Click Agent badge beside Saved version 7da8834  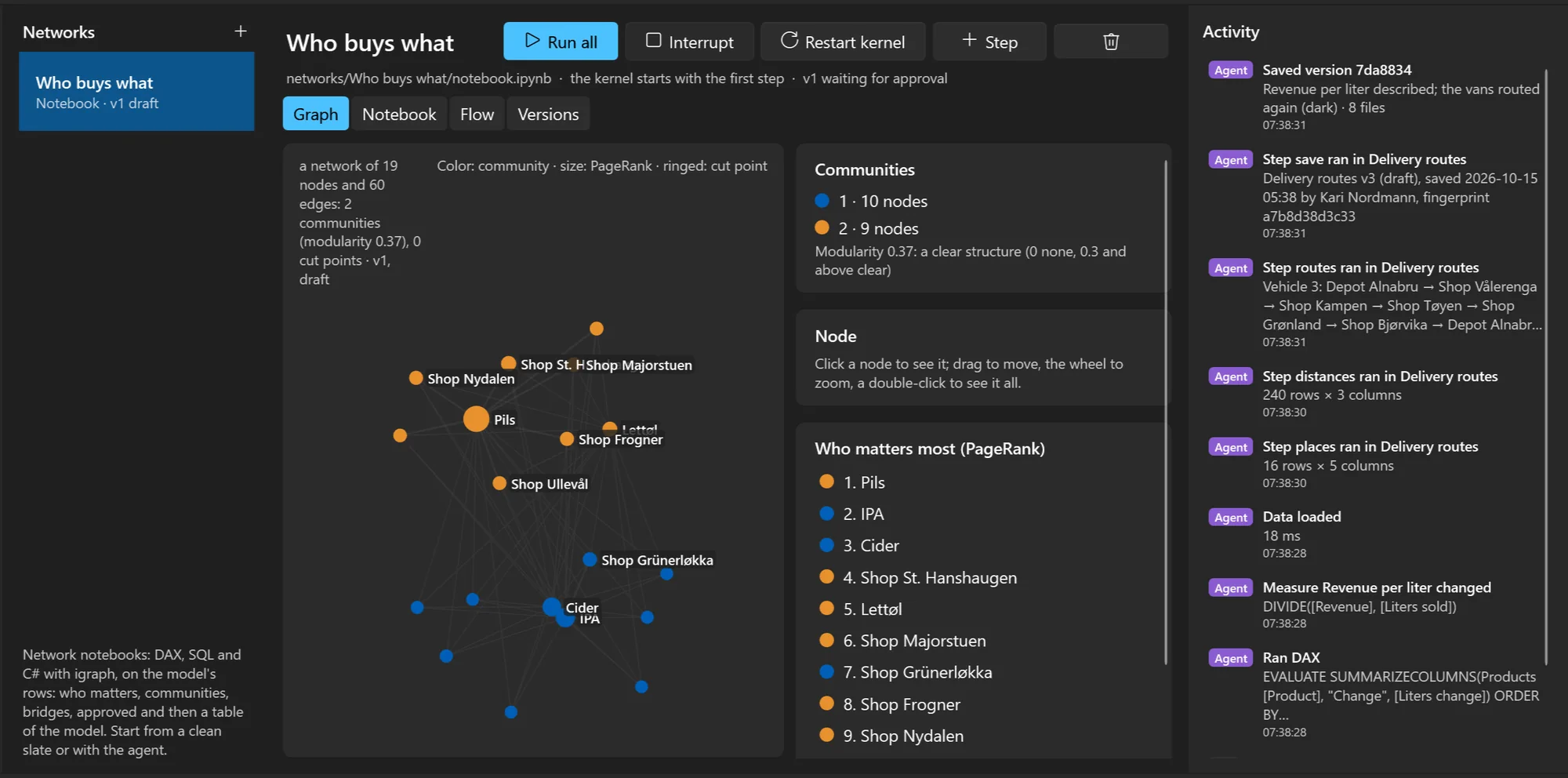[1230, 70]
